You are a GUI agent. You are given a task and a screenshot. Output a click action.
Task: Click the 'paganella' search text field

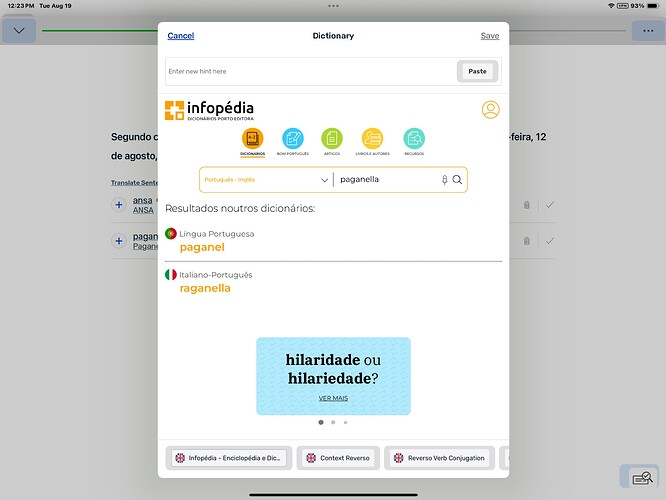pyautogui.click(x=387, y=180)
